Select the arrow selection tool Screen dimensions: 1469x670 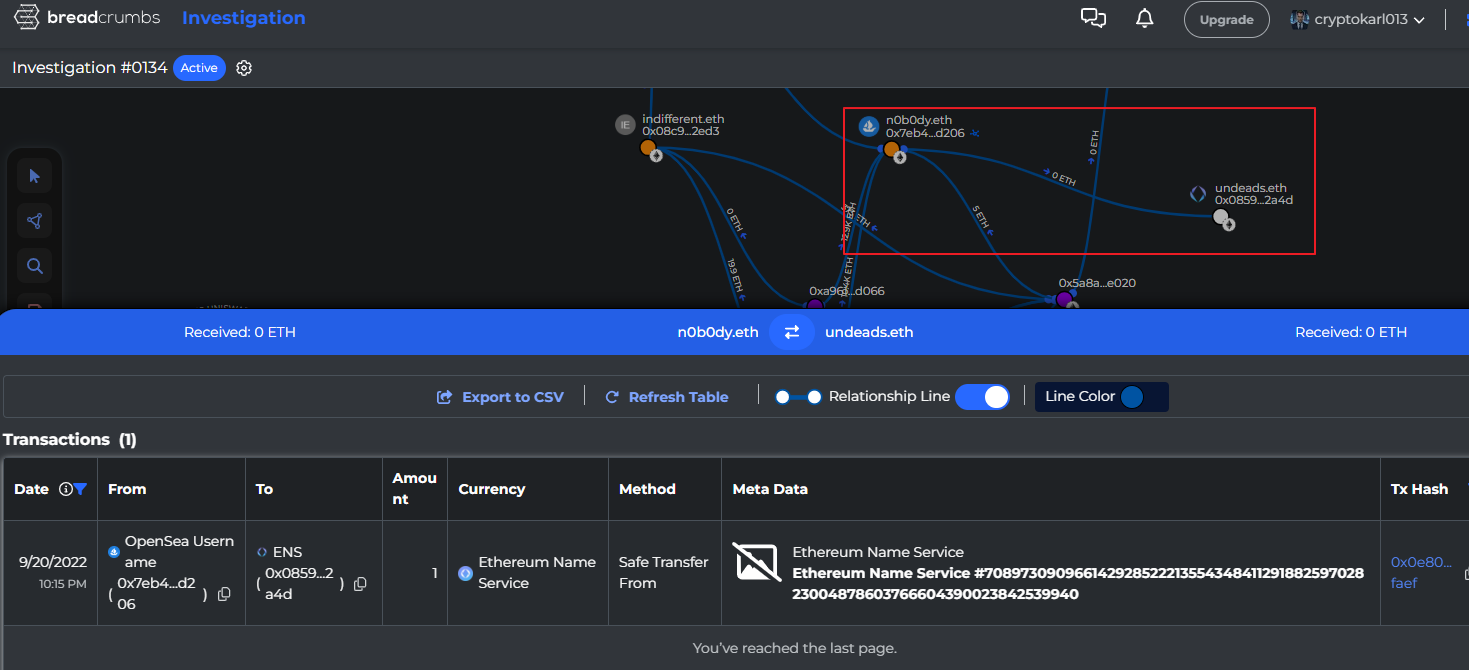point(34,175)
